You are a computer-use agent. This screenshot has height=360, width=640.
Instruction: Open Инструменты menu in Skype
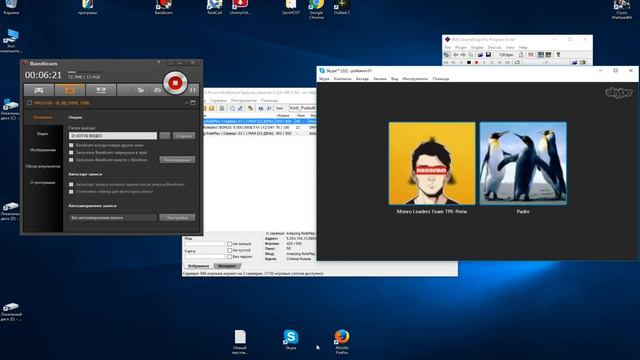point(415,79)
